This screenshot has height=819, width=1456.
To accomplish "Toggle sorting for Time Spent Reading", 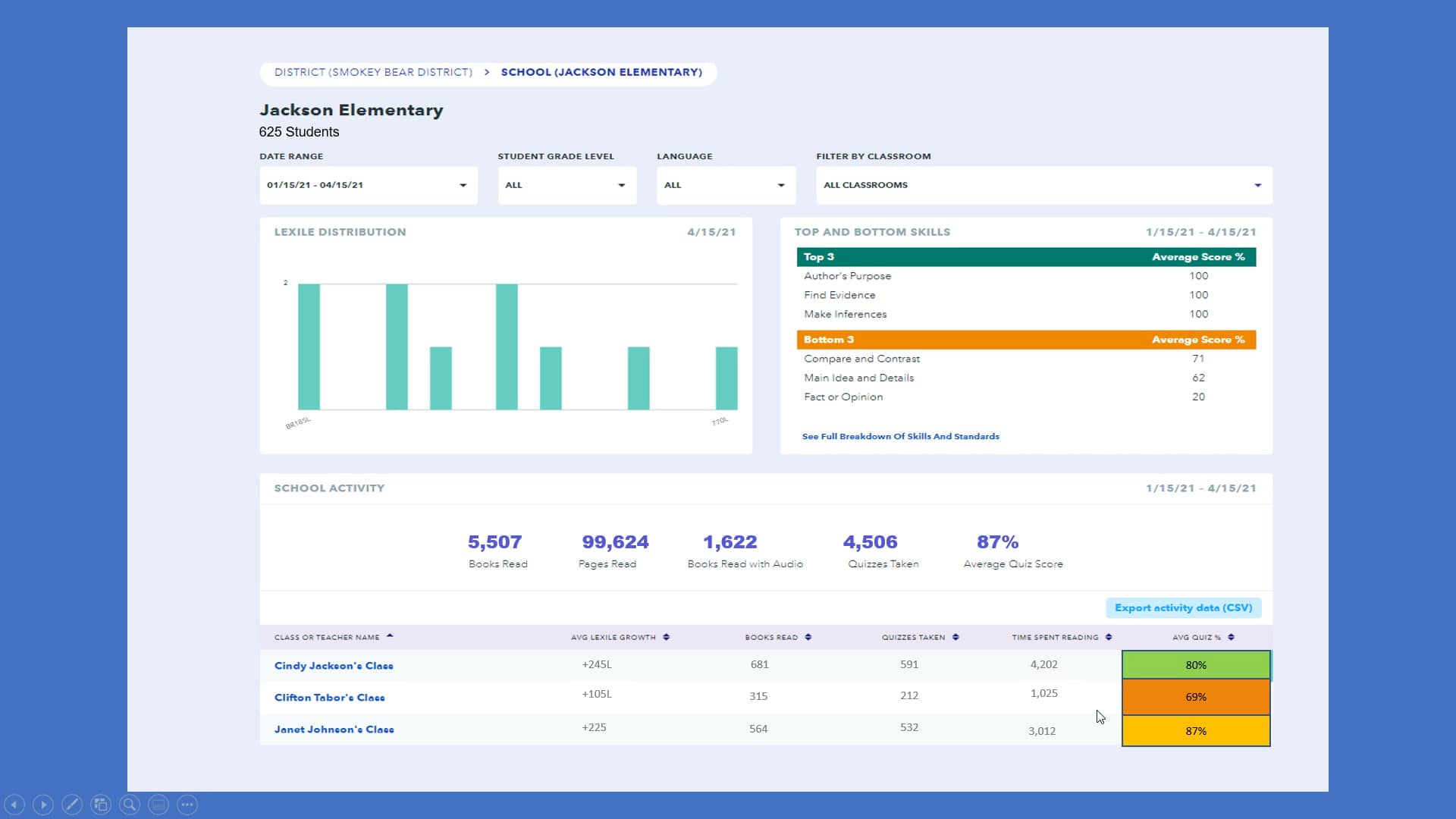I will [1109, 637].
